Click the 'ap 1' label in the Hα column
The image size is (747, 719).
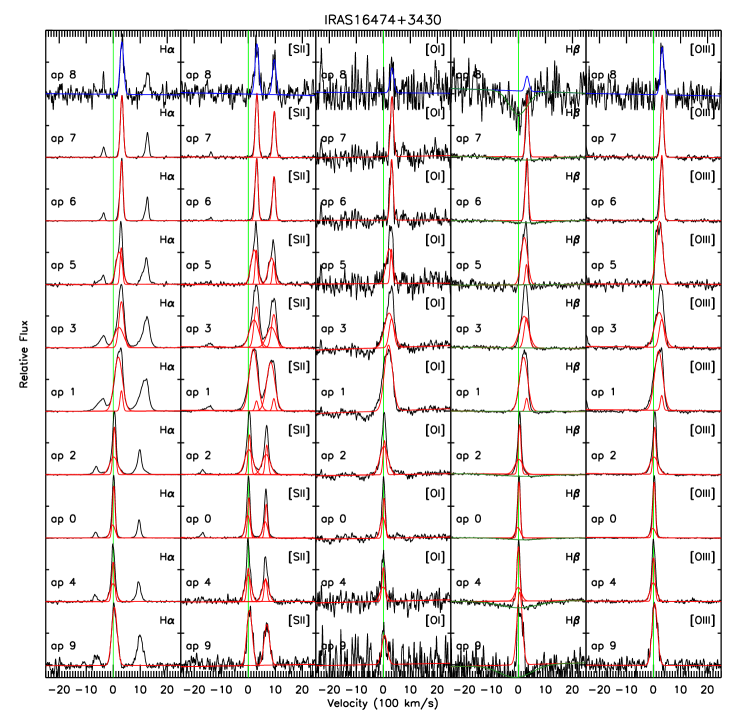(x=63, y=393)
